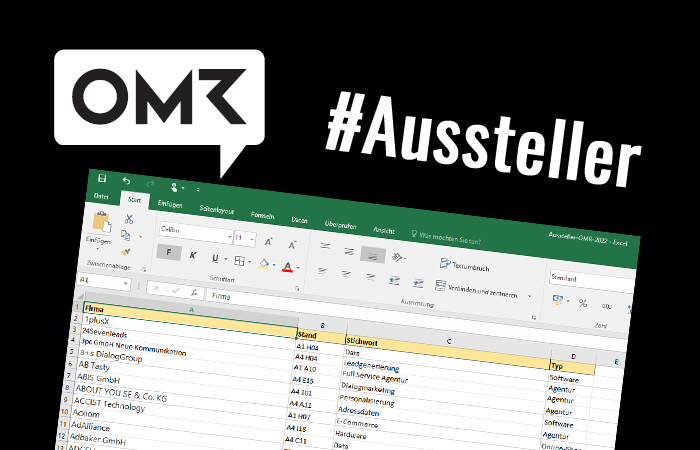Paste using the clipboard icon
The width and height of the screenshot is (700, 450).
[x=102, y=222]
